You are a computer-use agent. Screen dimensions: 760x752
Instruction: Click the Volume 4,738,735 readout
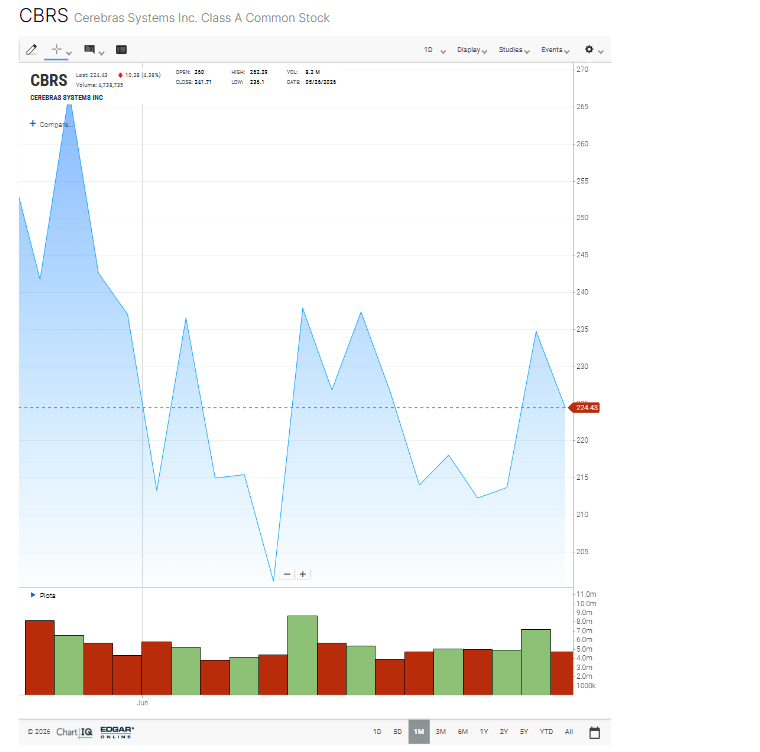99,85
